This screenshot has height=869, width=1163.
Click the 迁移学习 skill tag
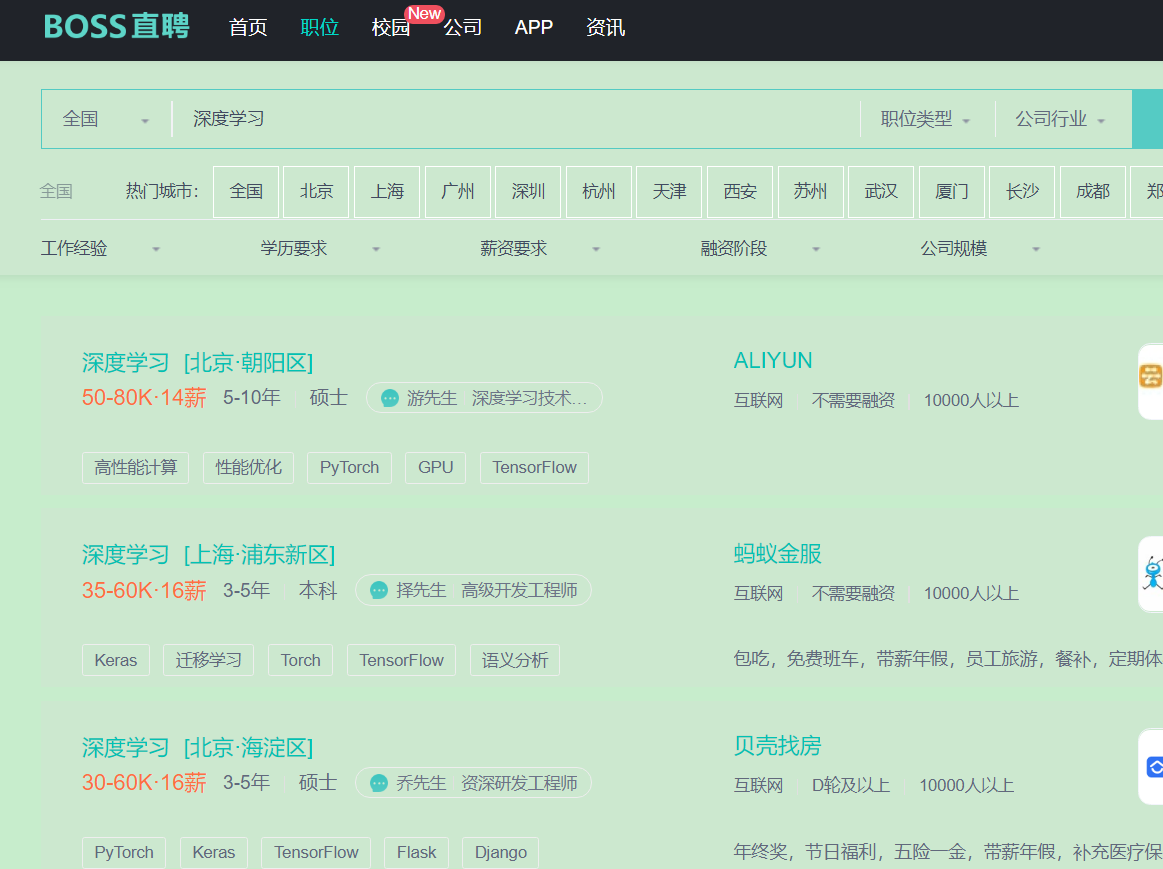tap(208, 660)
